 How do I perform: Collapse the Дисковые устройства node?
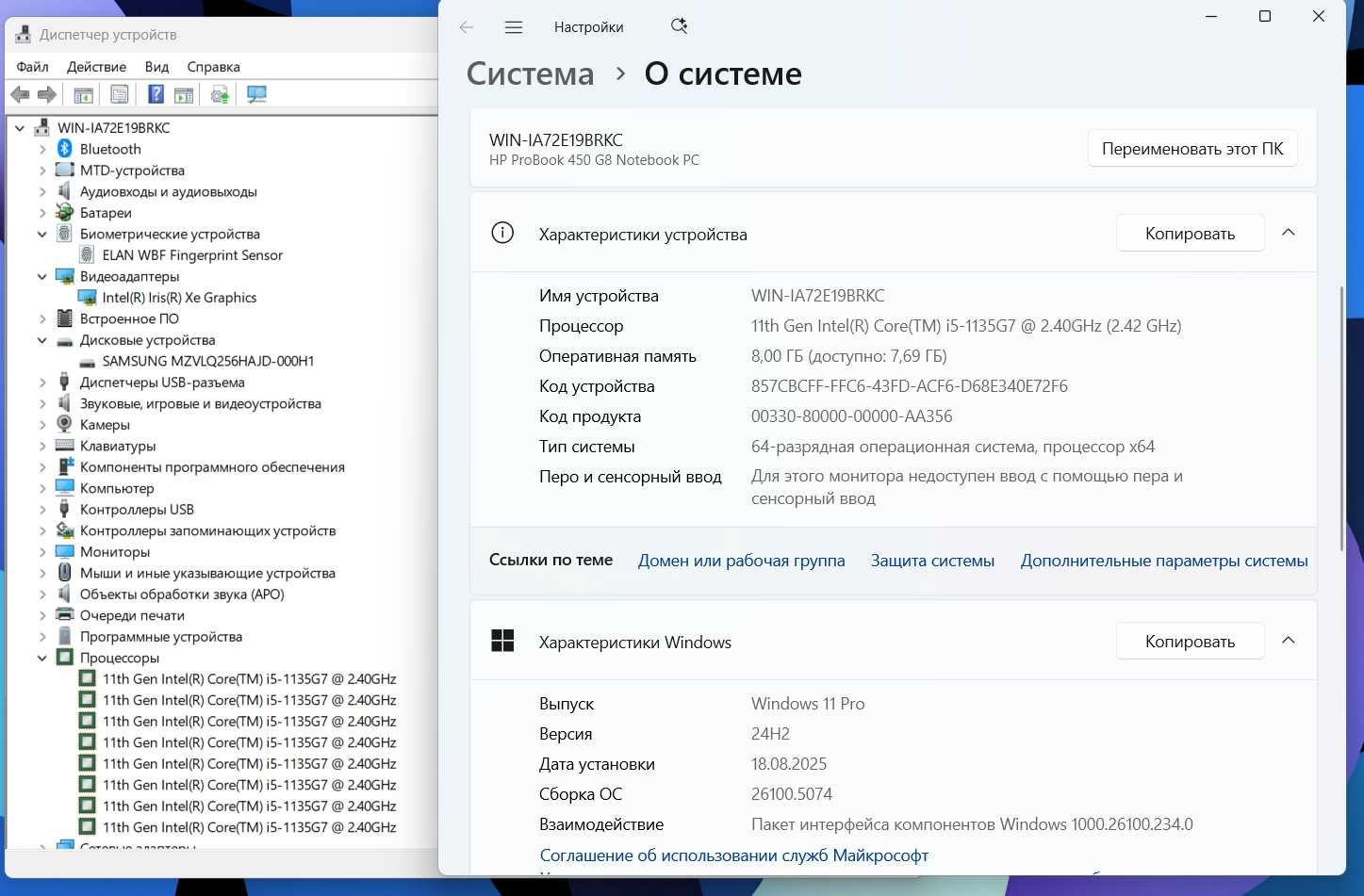pos(42,340)
